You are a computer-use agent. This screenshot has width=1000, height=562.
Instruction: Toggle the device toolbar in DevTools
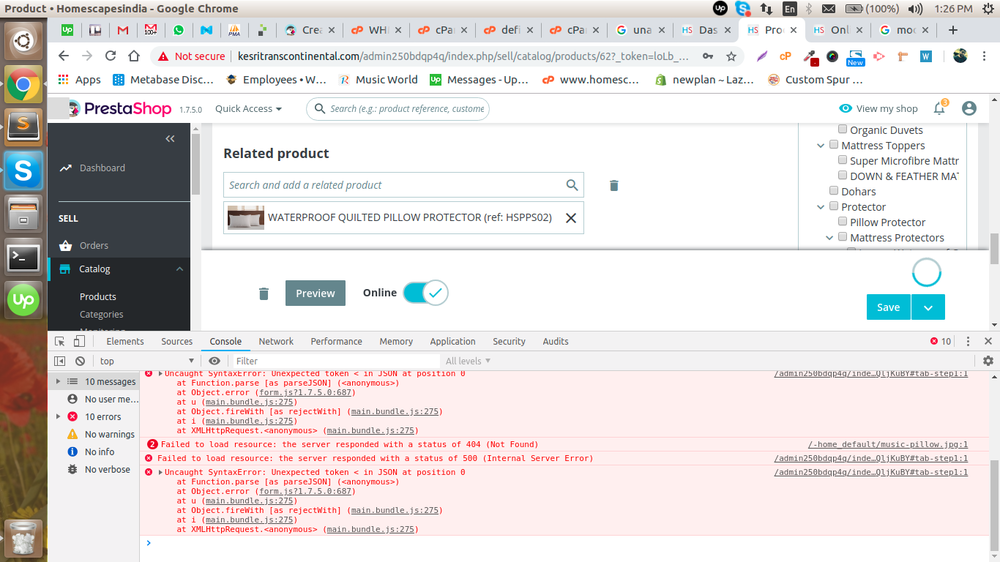tap(79, 341)
